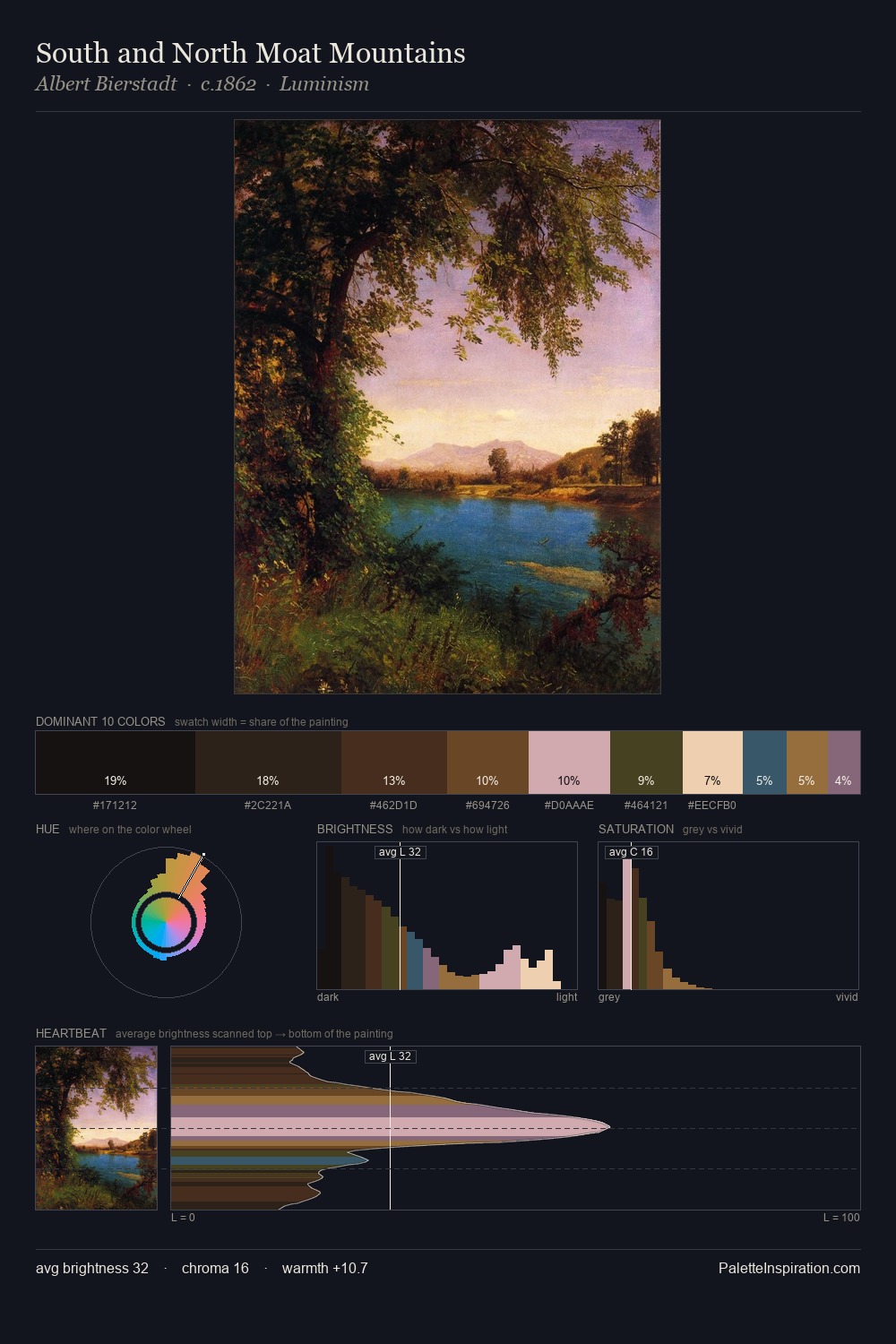The image size is (896, 1344).
Task: Click the 'avg C 16' saturation label
Action: (631, 852)
